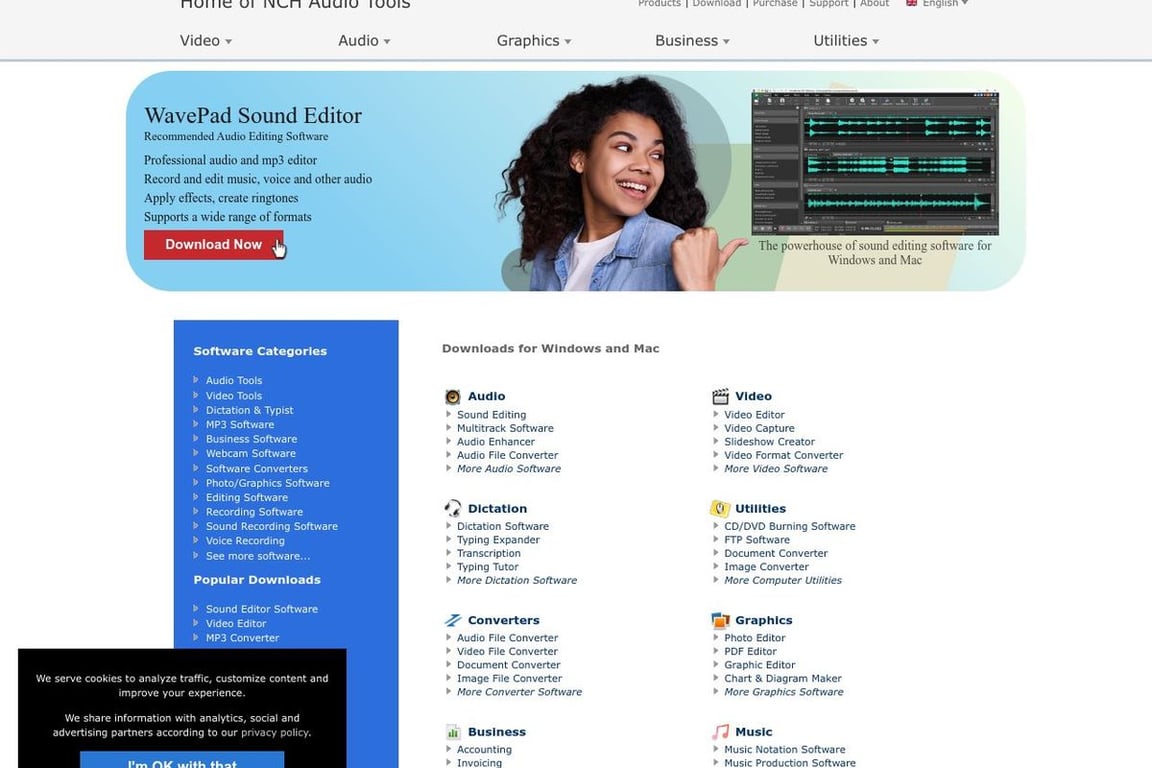Open Video Capture link

point(759,428)
